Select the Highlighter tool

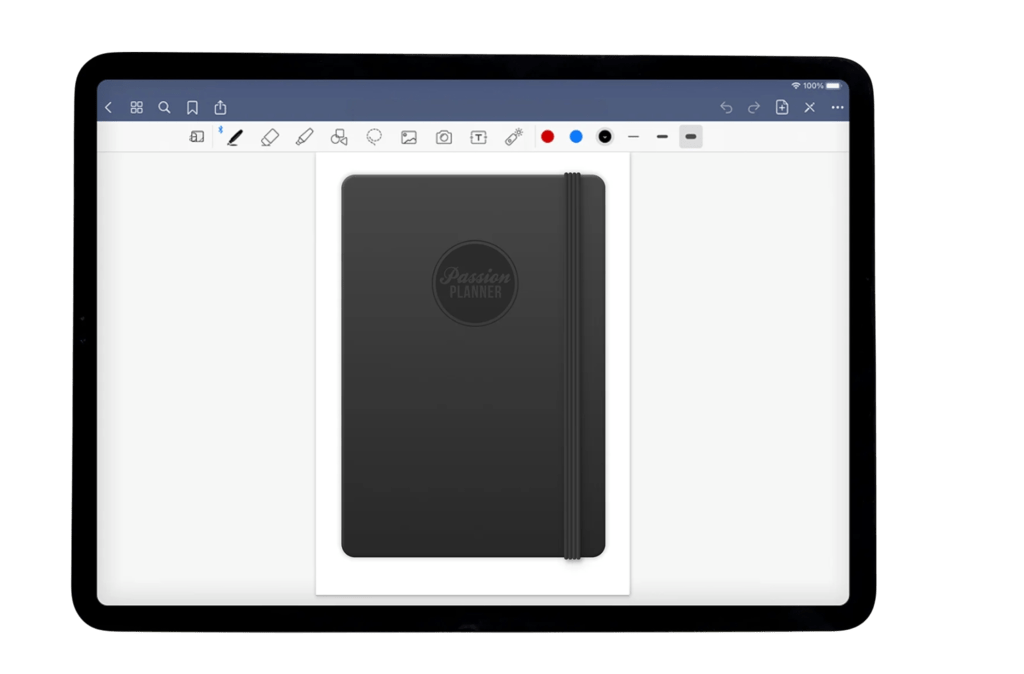coord(304,137)
